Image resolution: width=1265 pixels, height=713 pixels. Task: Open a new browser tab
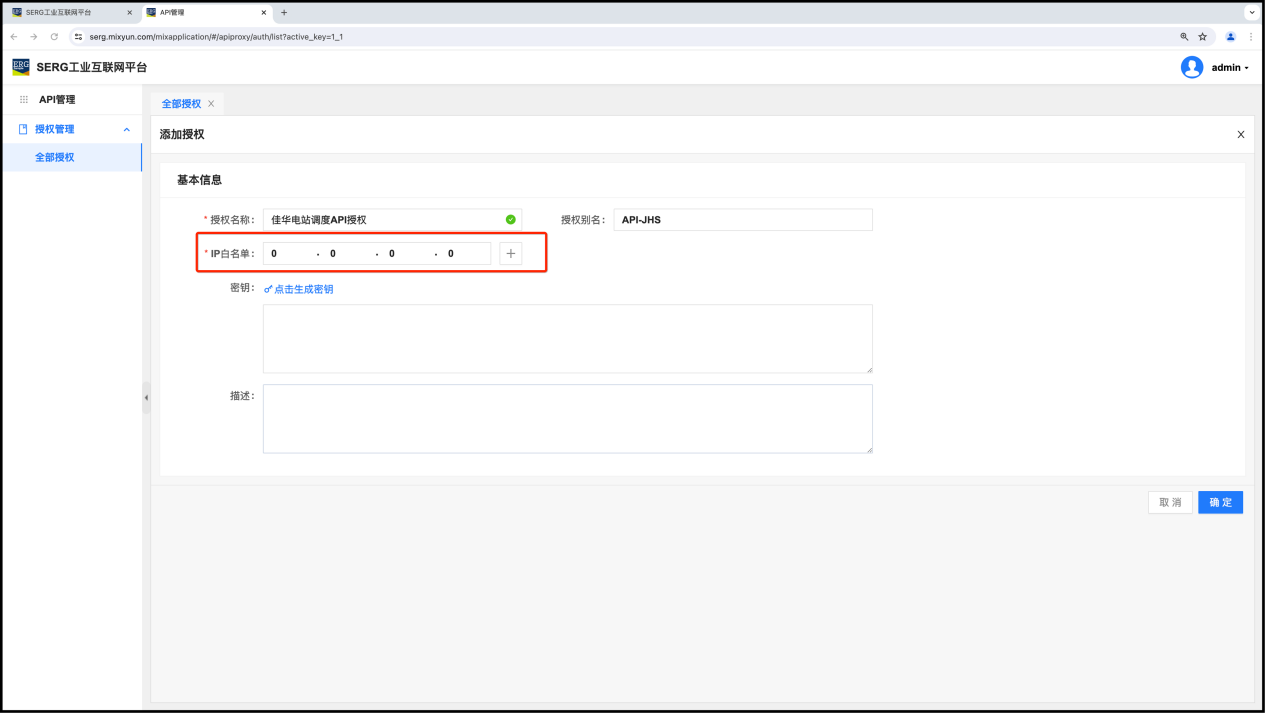(284, 13)
